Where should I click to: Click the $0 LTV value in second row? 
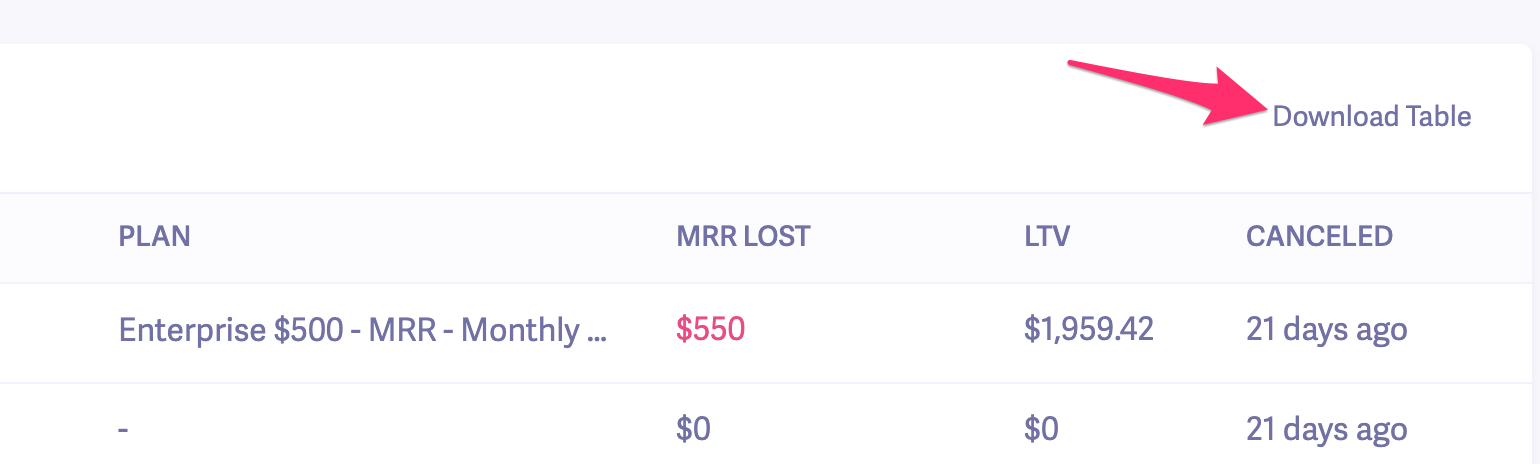tap(1041, 430)
